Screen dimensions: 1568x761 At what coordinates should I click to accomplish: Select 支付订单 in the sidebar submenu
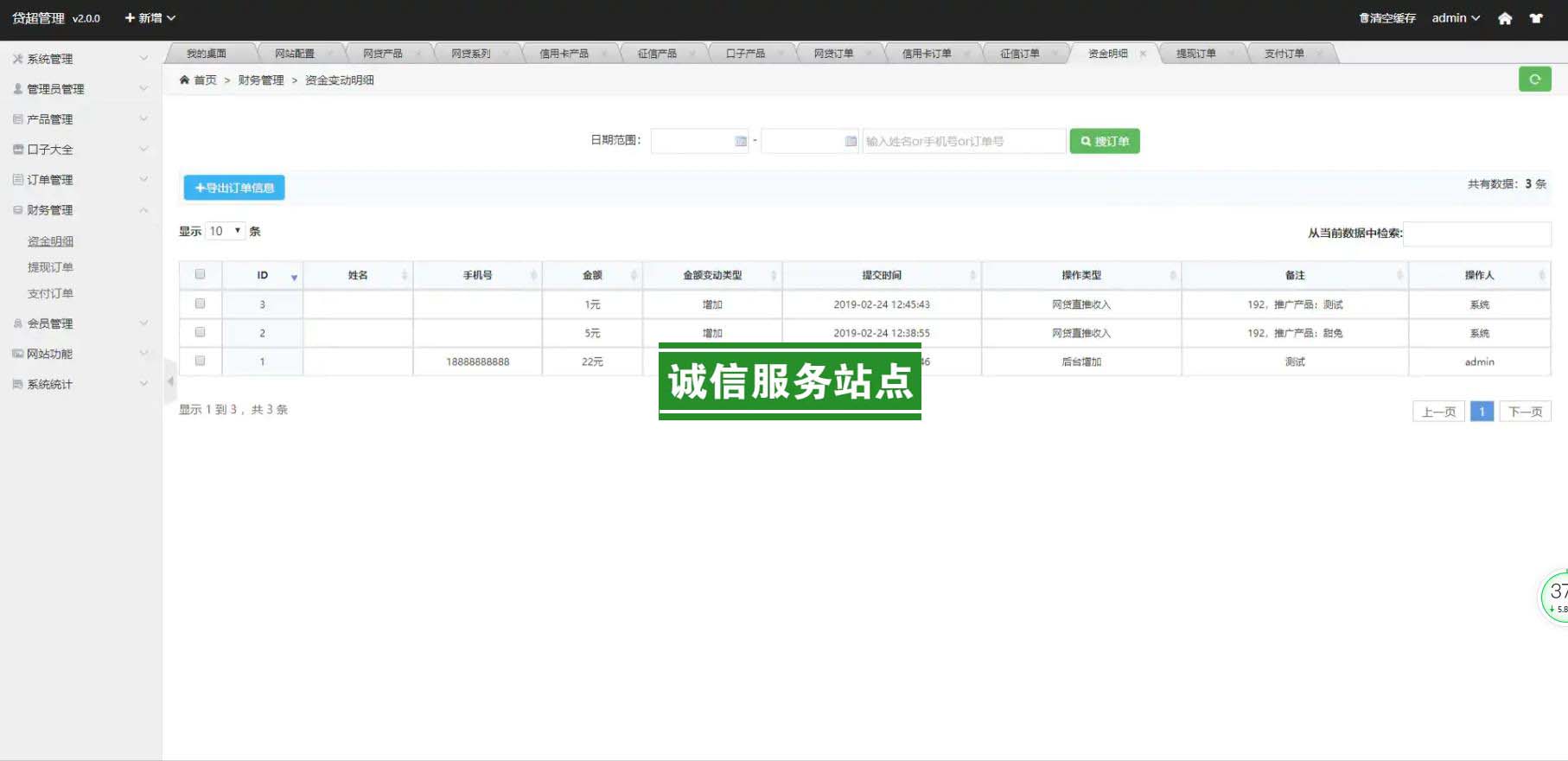pyautogui.click(x=50, y=293)
